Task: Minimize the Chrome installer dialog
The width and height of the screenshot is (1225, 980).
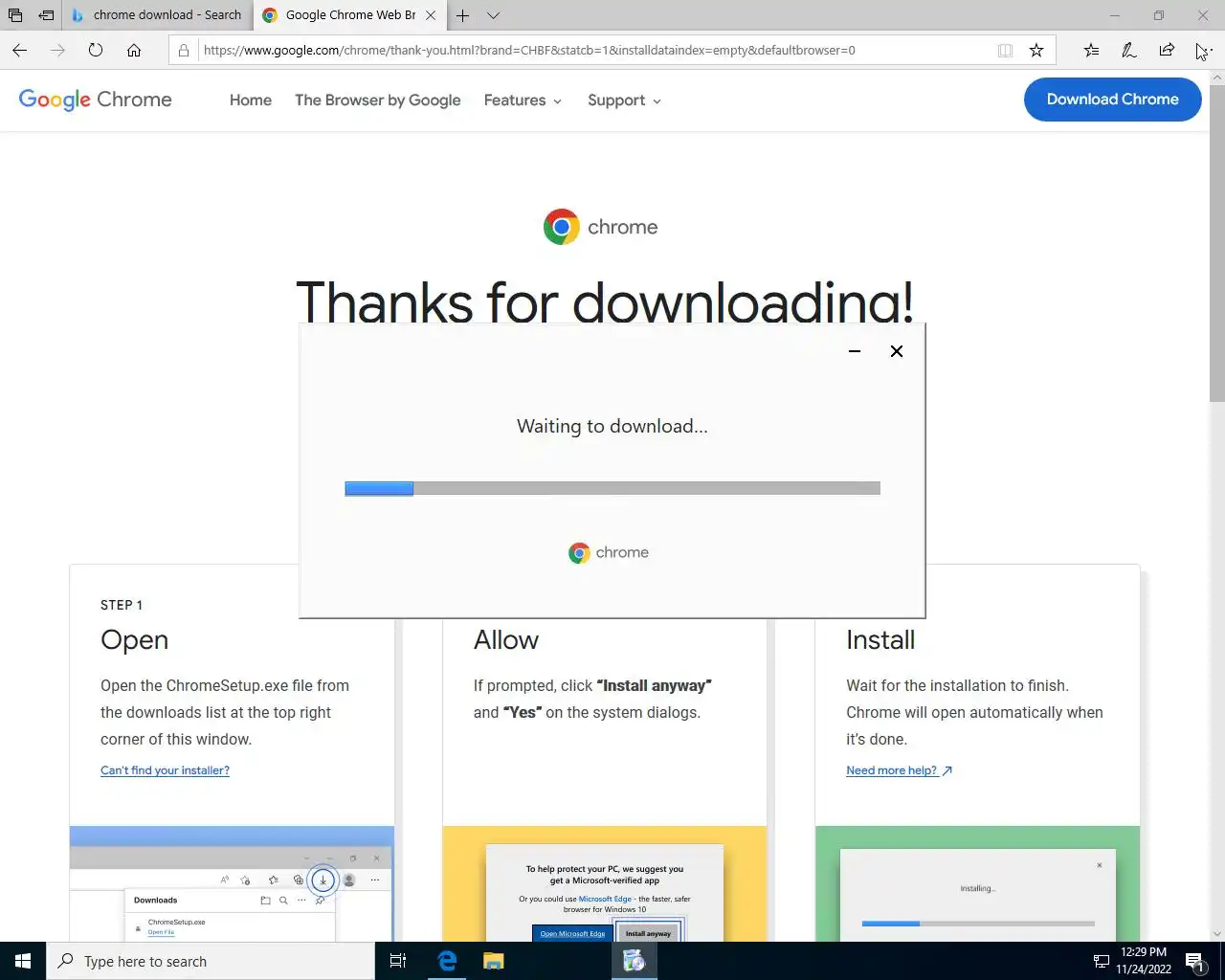Action: [x=855, y=351]
